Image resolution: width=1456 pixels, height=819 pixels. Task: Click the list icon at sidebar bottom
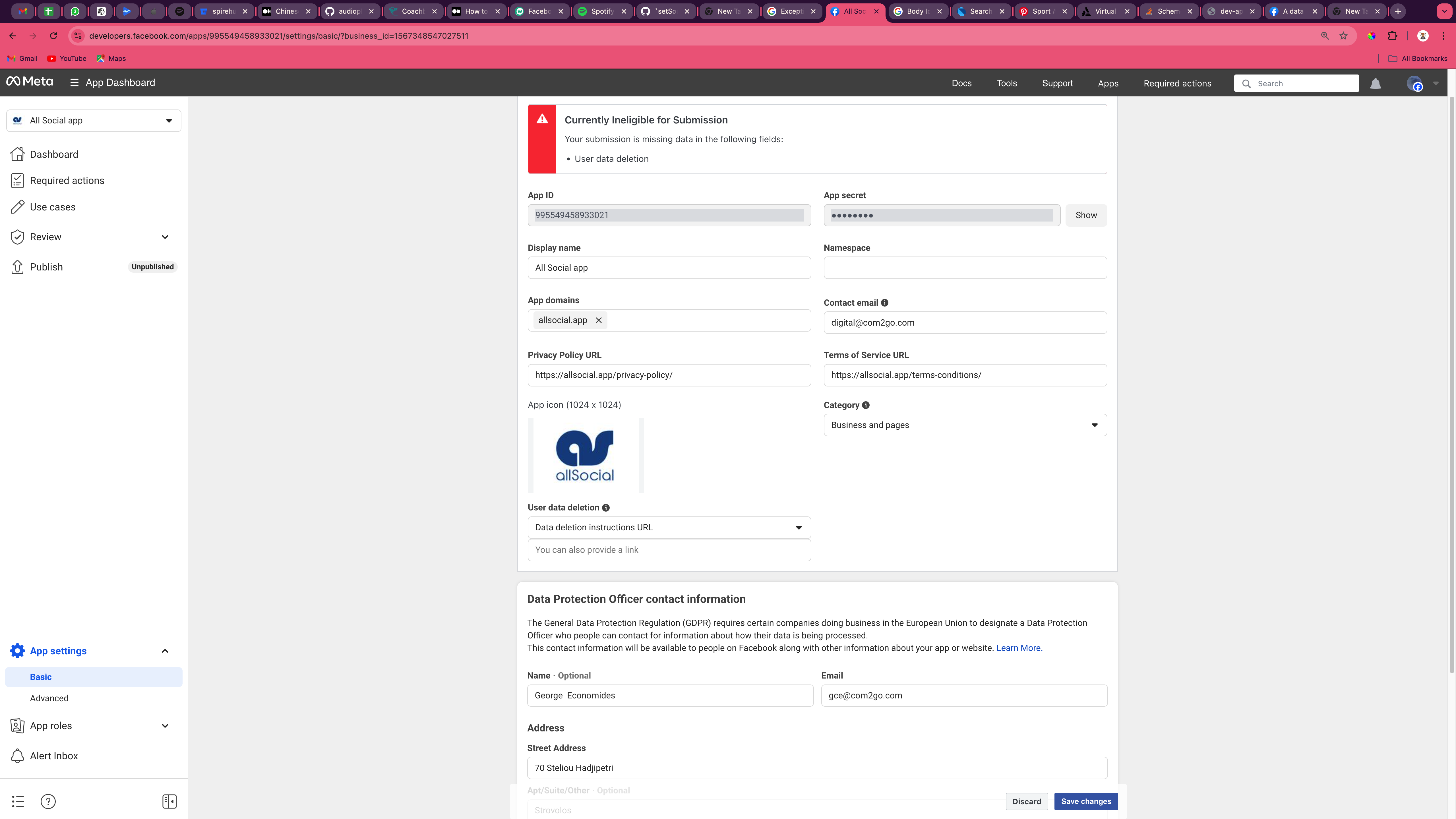18,801
